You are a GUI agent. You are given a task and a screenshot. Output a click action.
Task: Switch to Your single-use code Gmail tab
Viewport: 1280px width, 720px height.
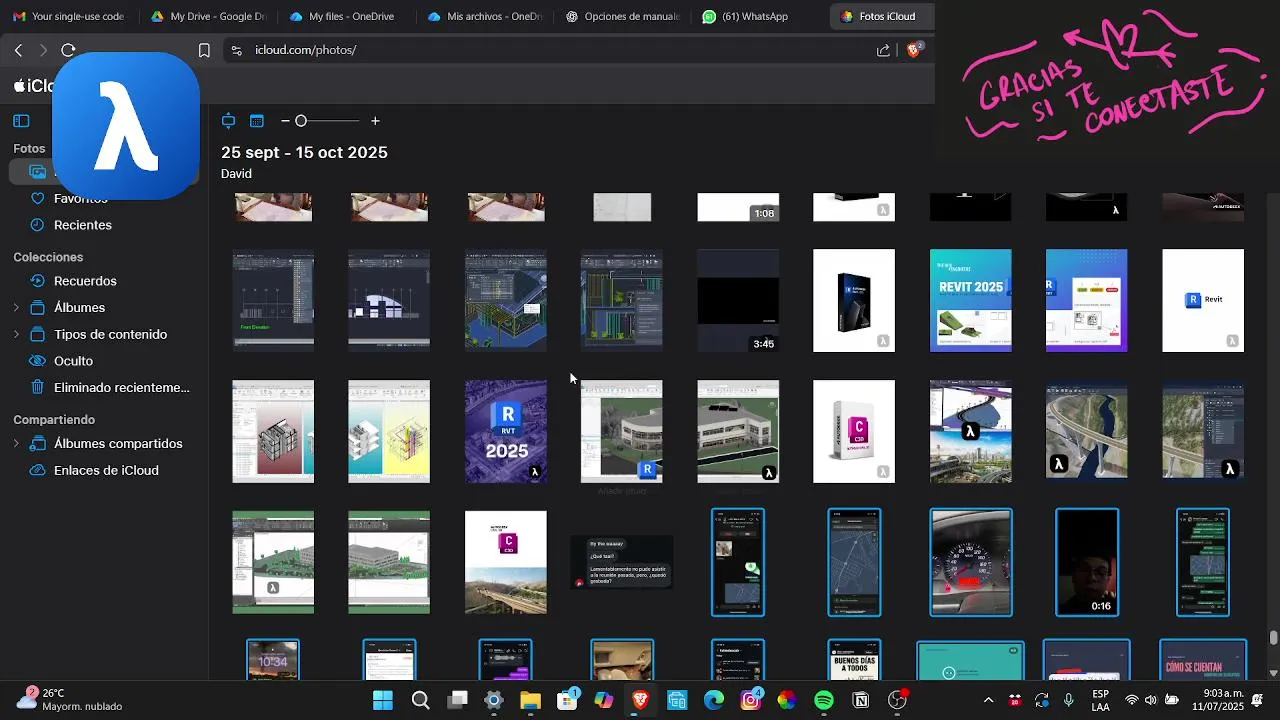[x=68, y=16]
